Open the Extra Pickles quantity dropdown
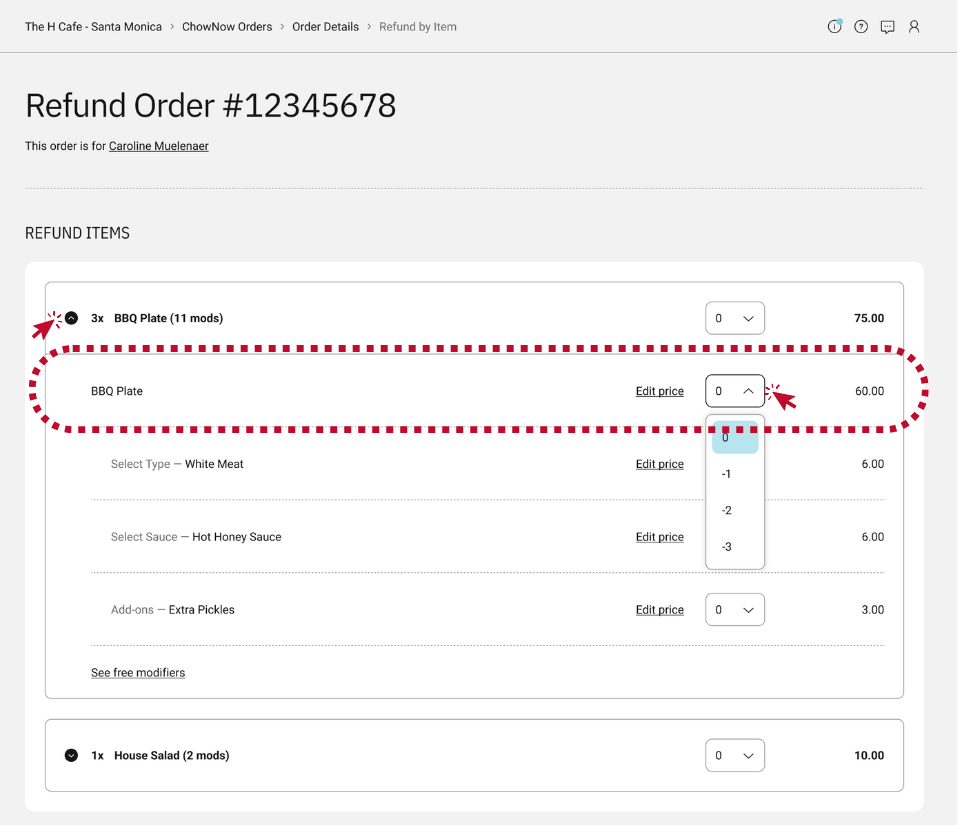 [734, 610]
